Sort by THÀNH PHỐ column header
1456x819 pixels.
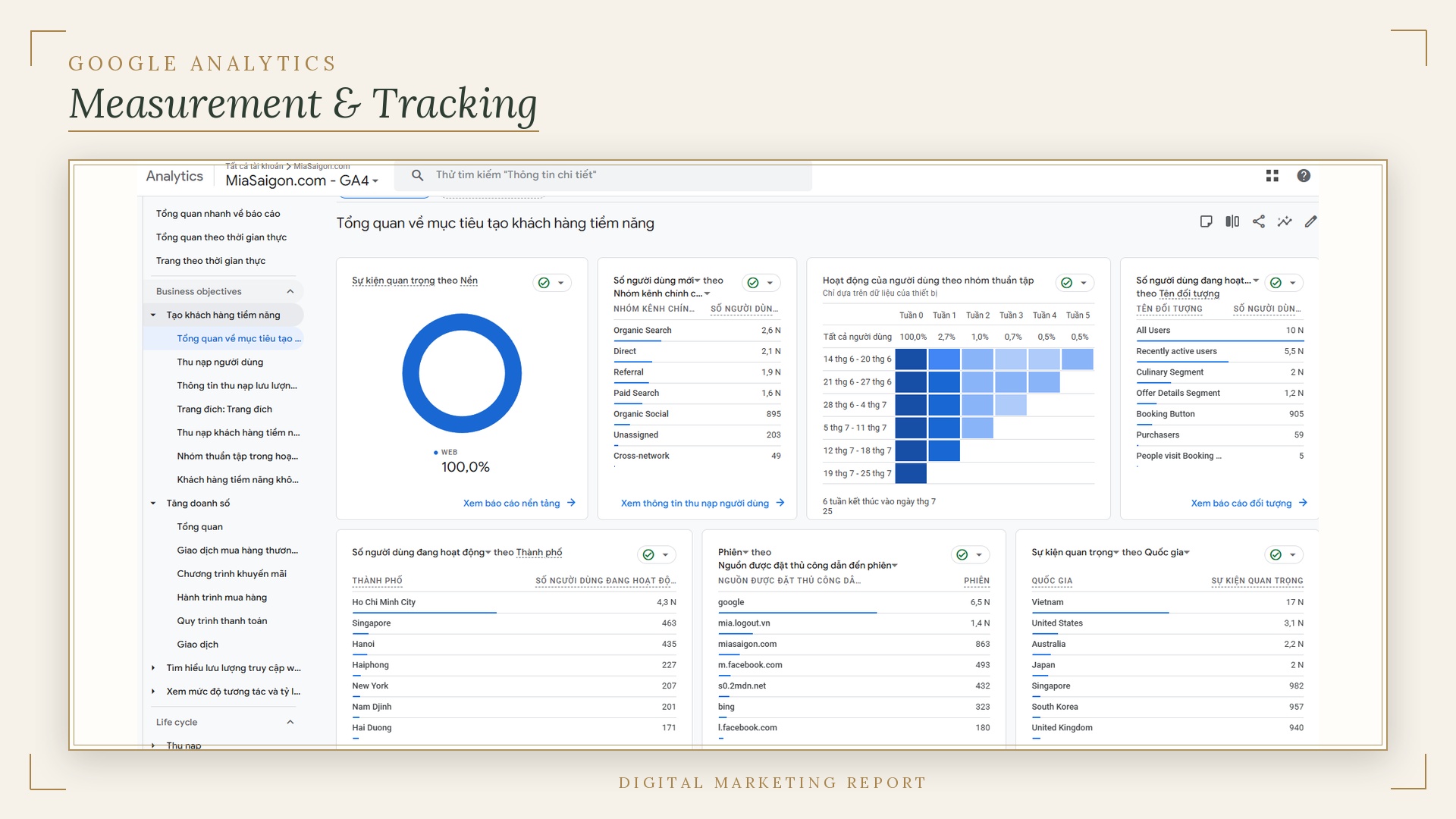[377, 581]
